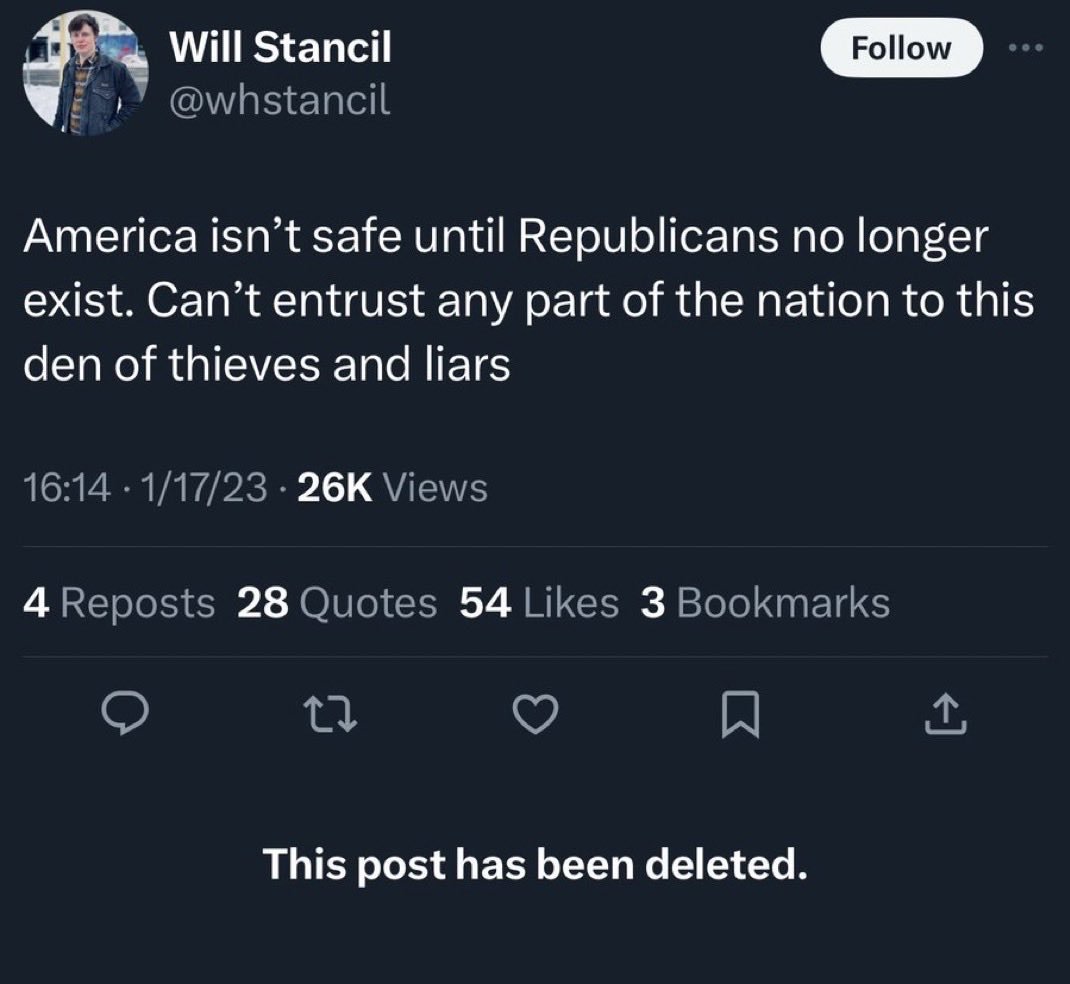View the 4 Reposts list
Viewport: 1070px width, 984px height.
[x=119, y=603]
